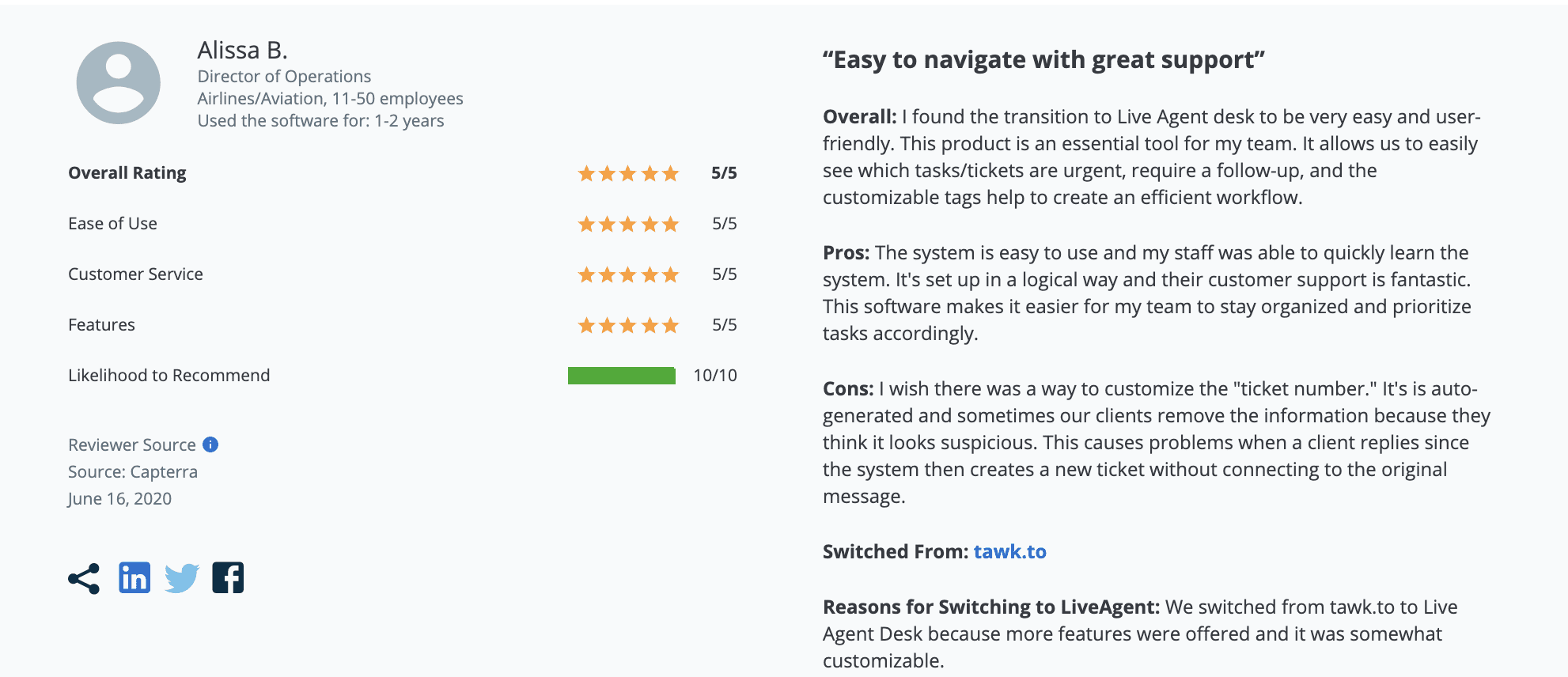Click the Ease of Use category label
The image size is (1568, 677).
pyautogui.click(x=113, y=223)
